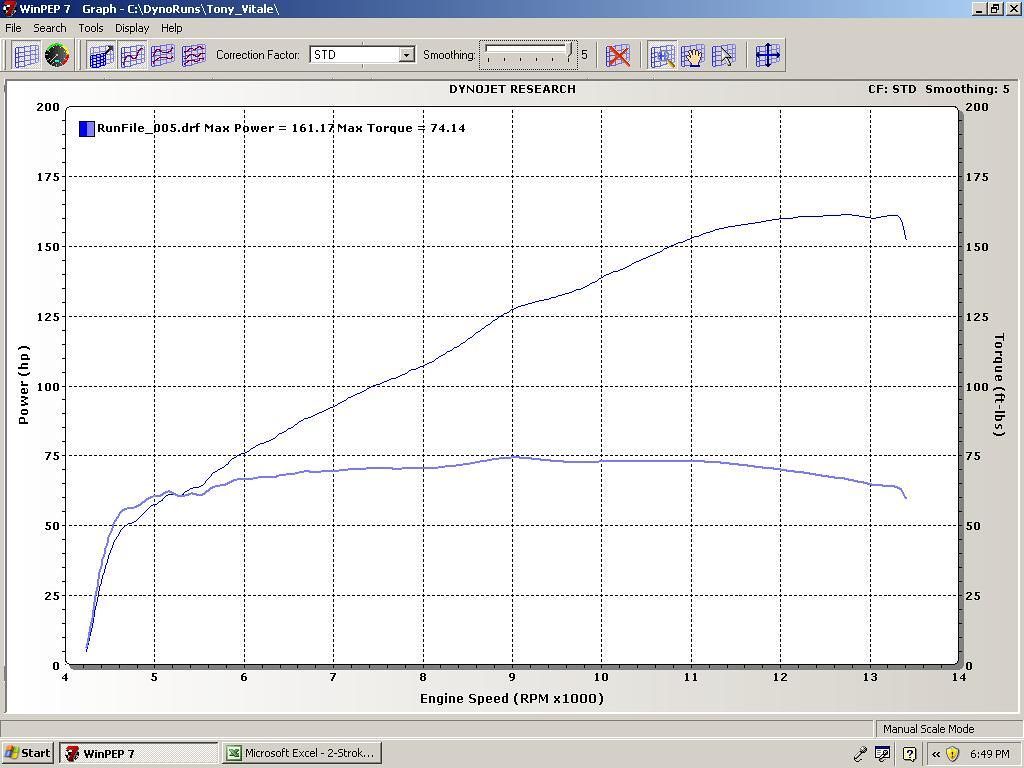Click the language bar help question icon

click(x=909, y=754)
